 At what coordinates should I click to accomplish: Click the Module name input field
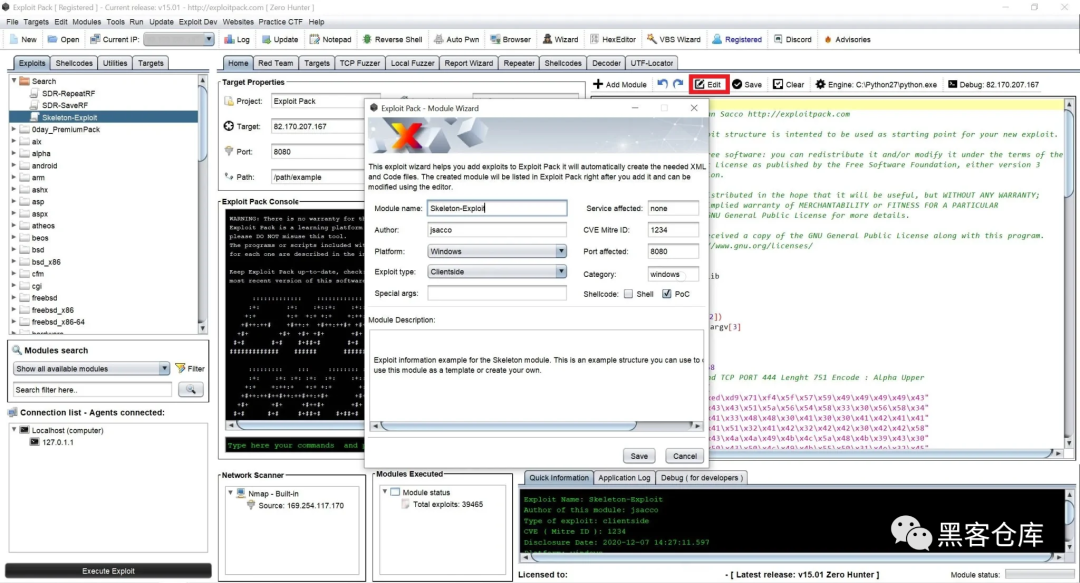[497, 208]
